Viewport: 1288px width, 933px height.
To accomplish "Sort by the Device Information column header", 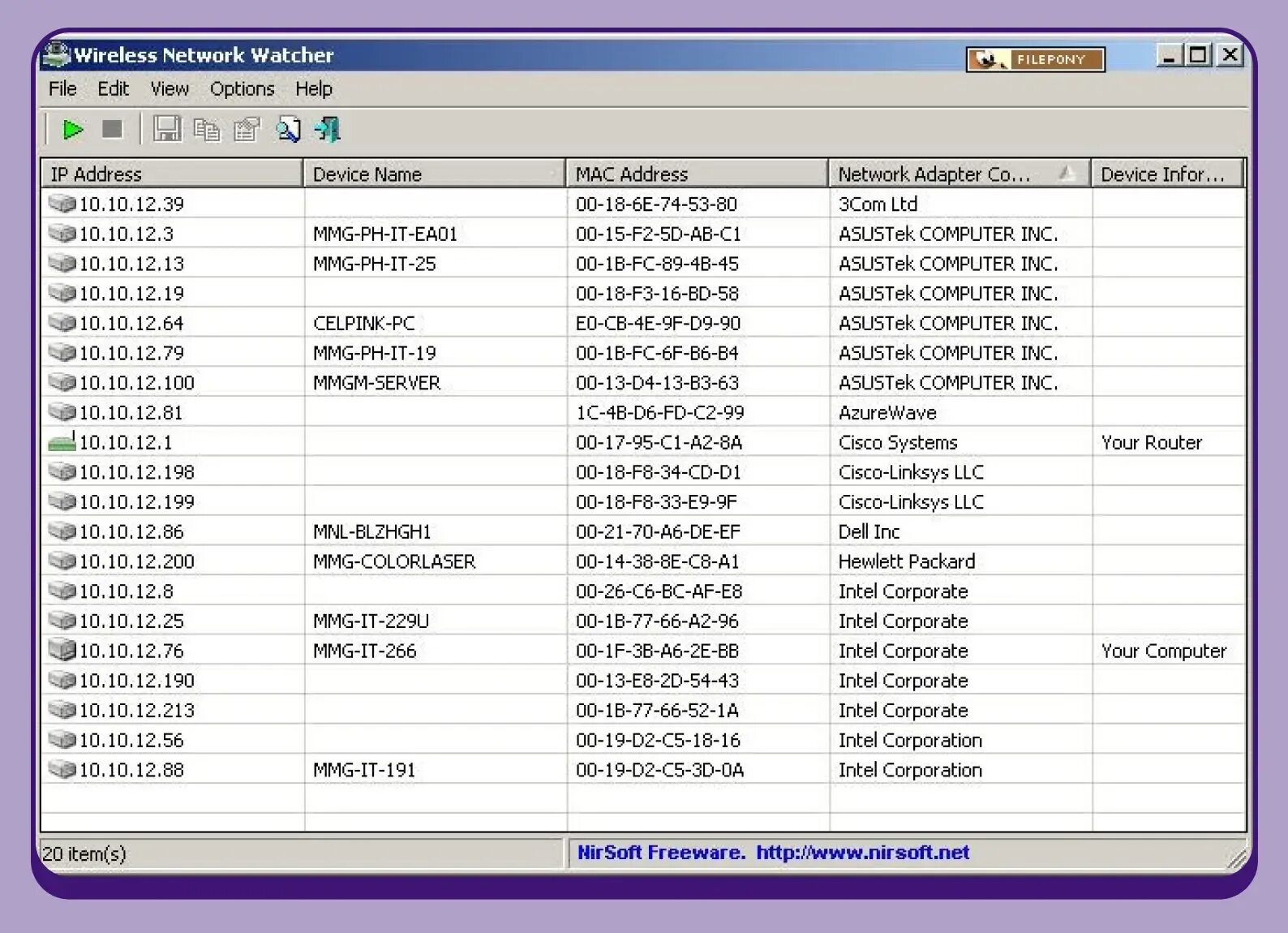I will click(1167, 174).
